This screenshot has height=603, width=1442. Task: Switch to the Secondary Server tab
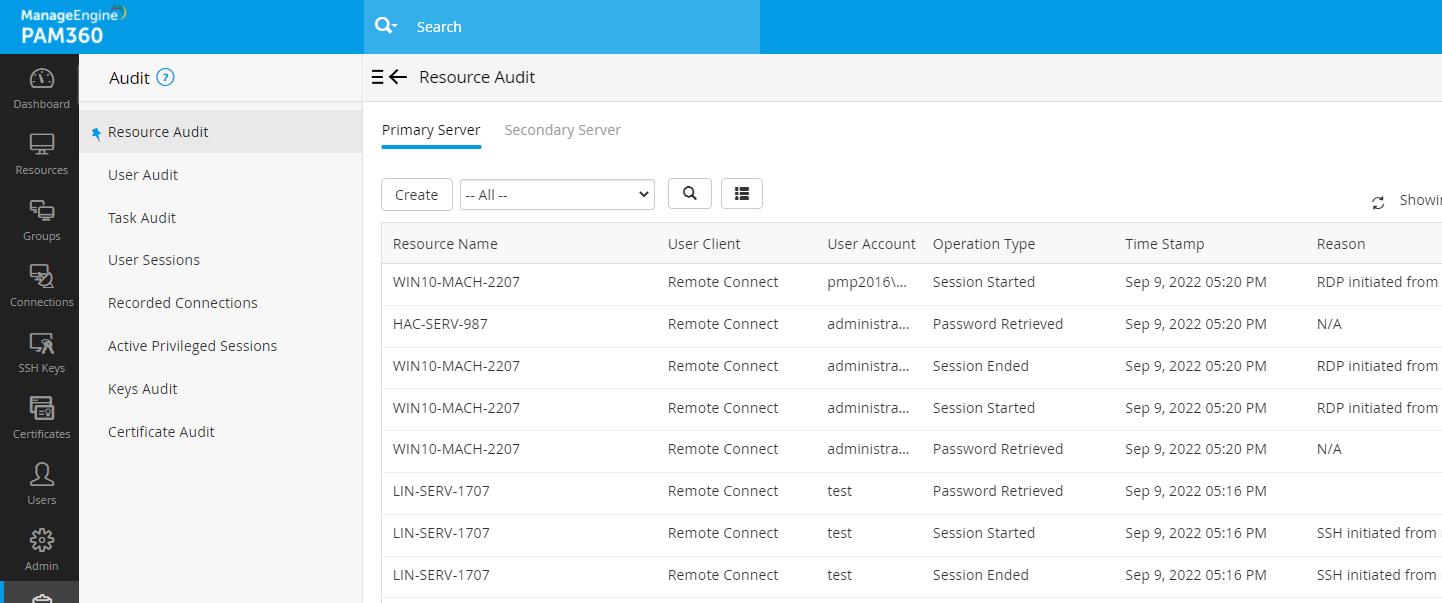562,130
